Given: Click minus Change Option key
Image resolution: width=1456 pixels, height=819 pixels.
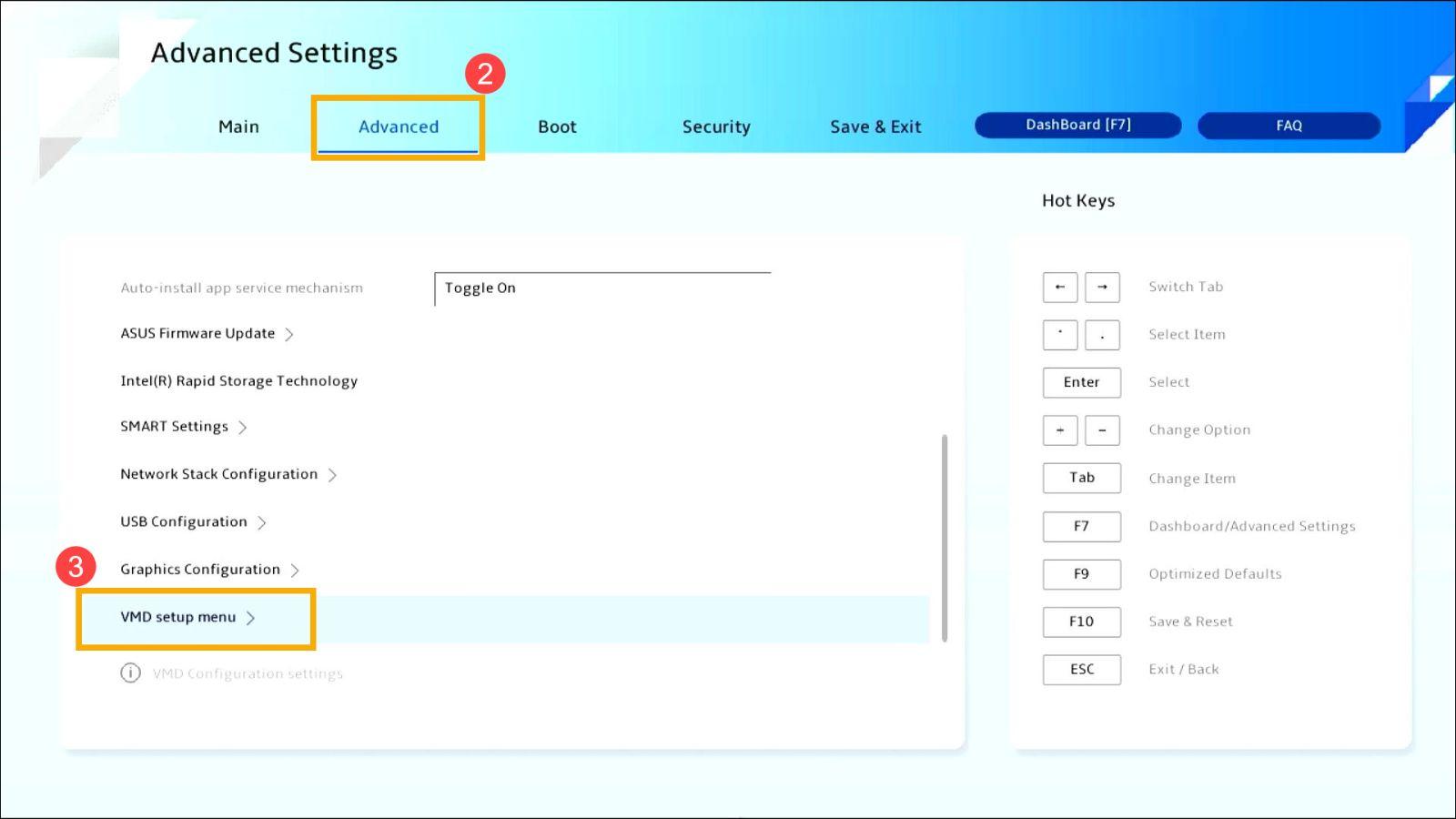Looking at the screenshot, I should 1102,430.
